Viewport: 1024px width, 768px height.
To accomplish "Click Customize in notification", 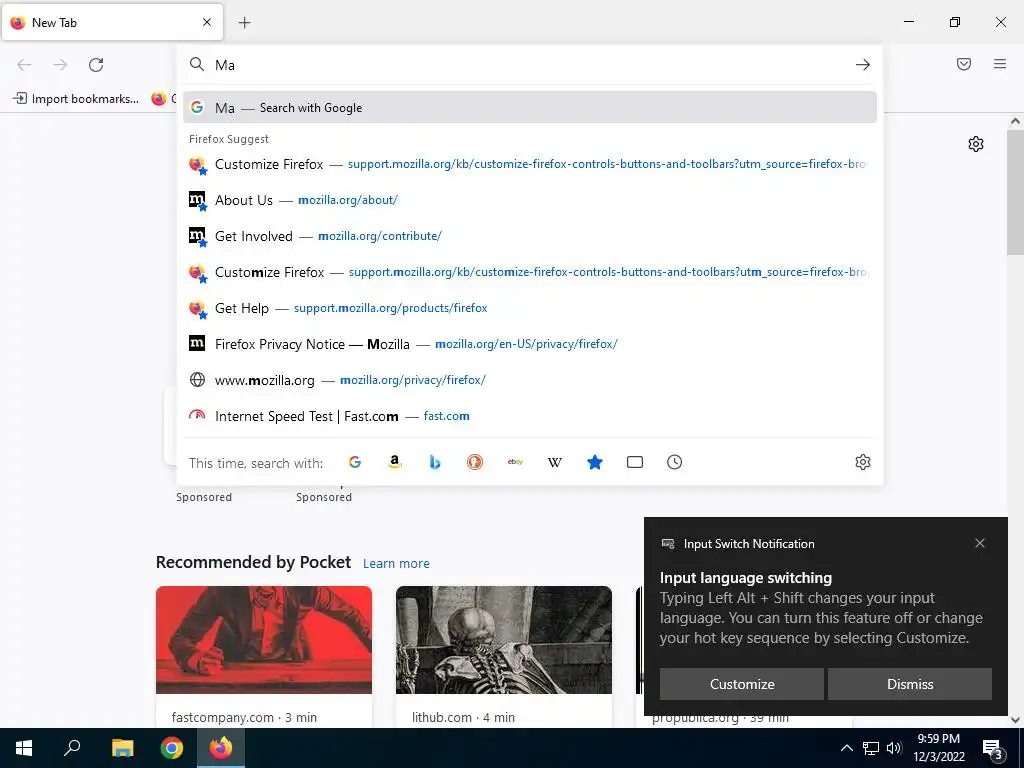I will pyautogui.click(x=742, y=684).
